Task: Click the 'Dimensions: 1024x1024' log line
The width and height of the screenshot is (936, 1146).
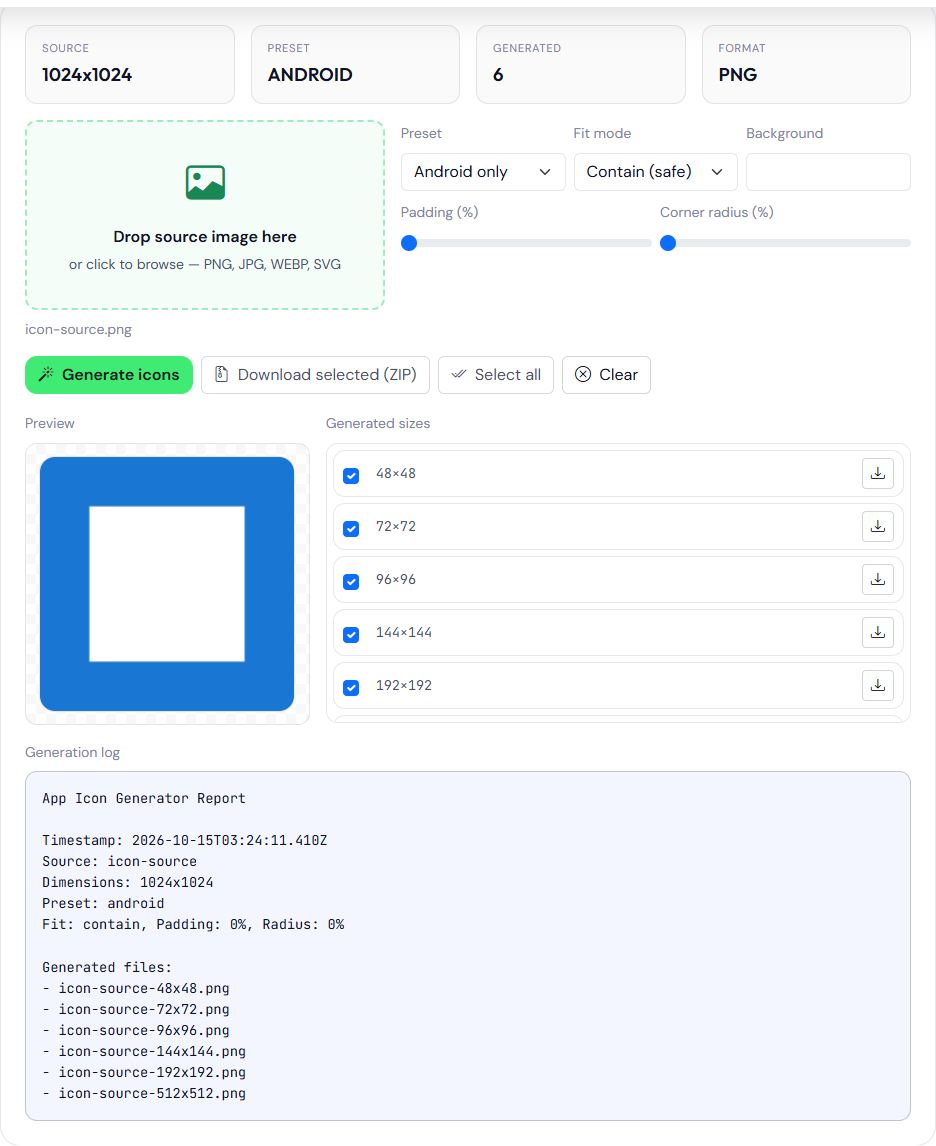Action: tap(128, 882)
